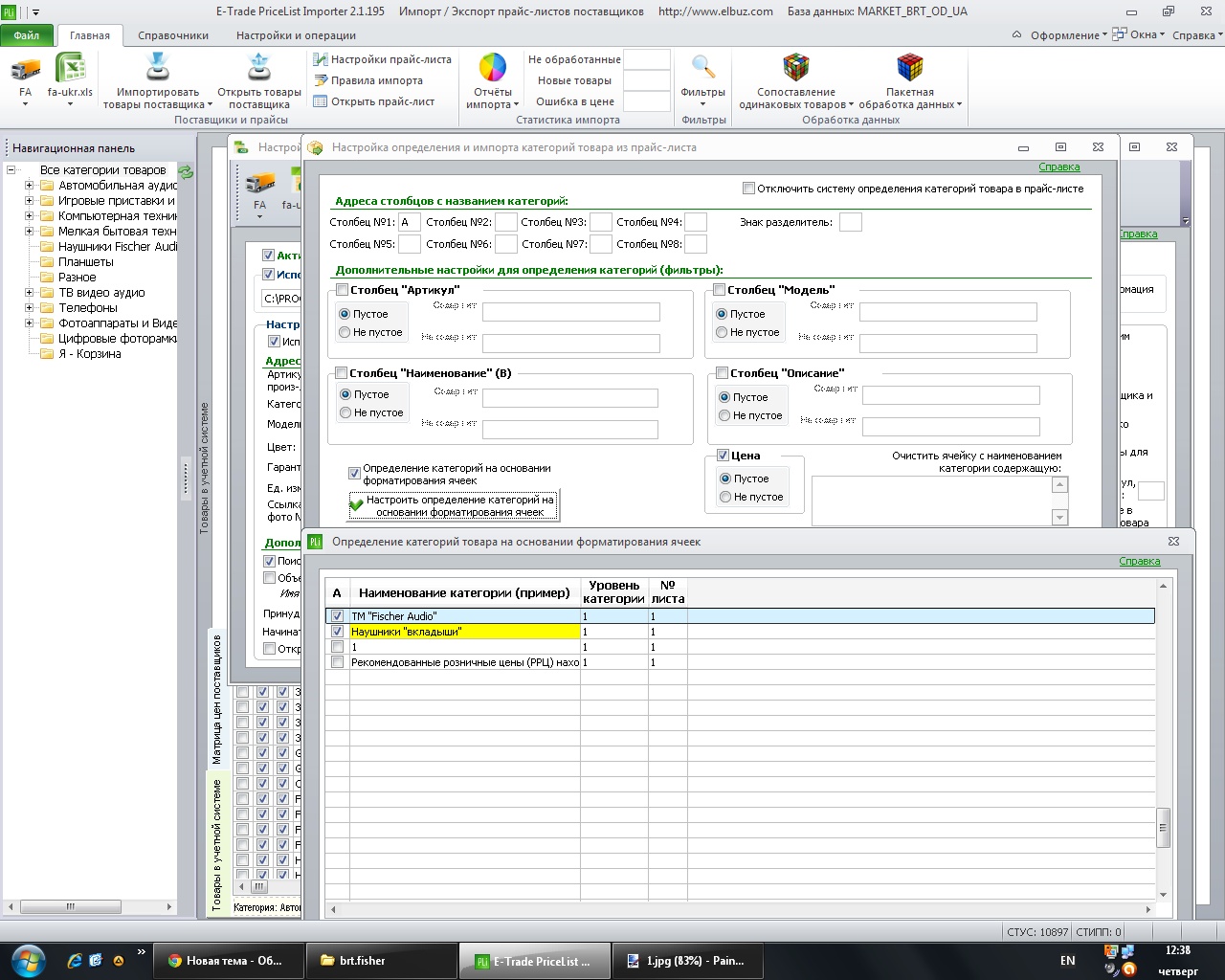Click the application icon in the title bar
1225x980 pixels.
point(10,11)
